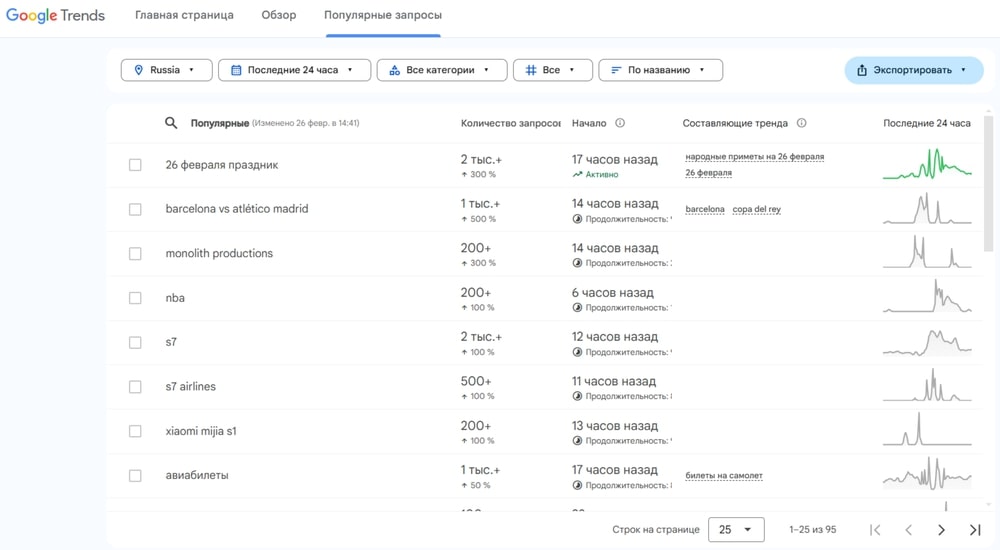Click the categories shapes icon
The image size is (1000, 550).
tap(395, 70)
